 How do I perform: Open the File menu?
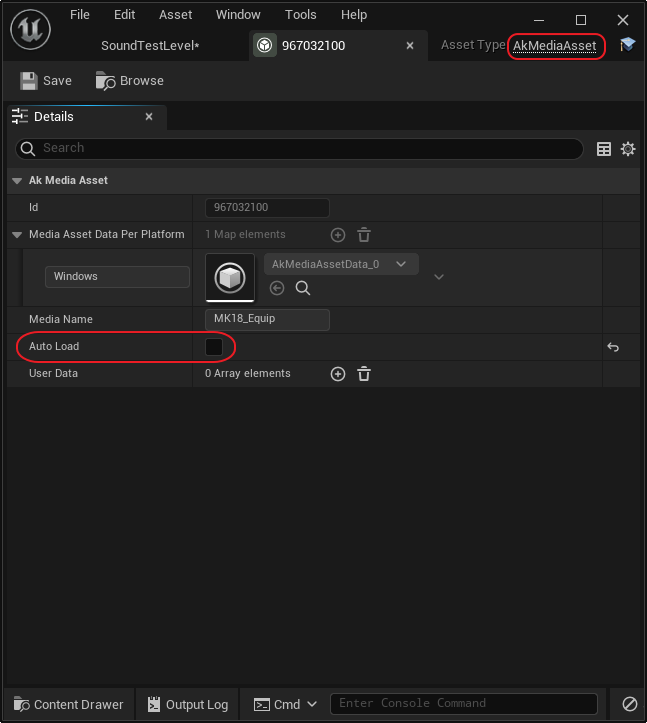pos(80,15)
